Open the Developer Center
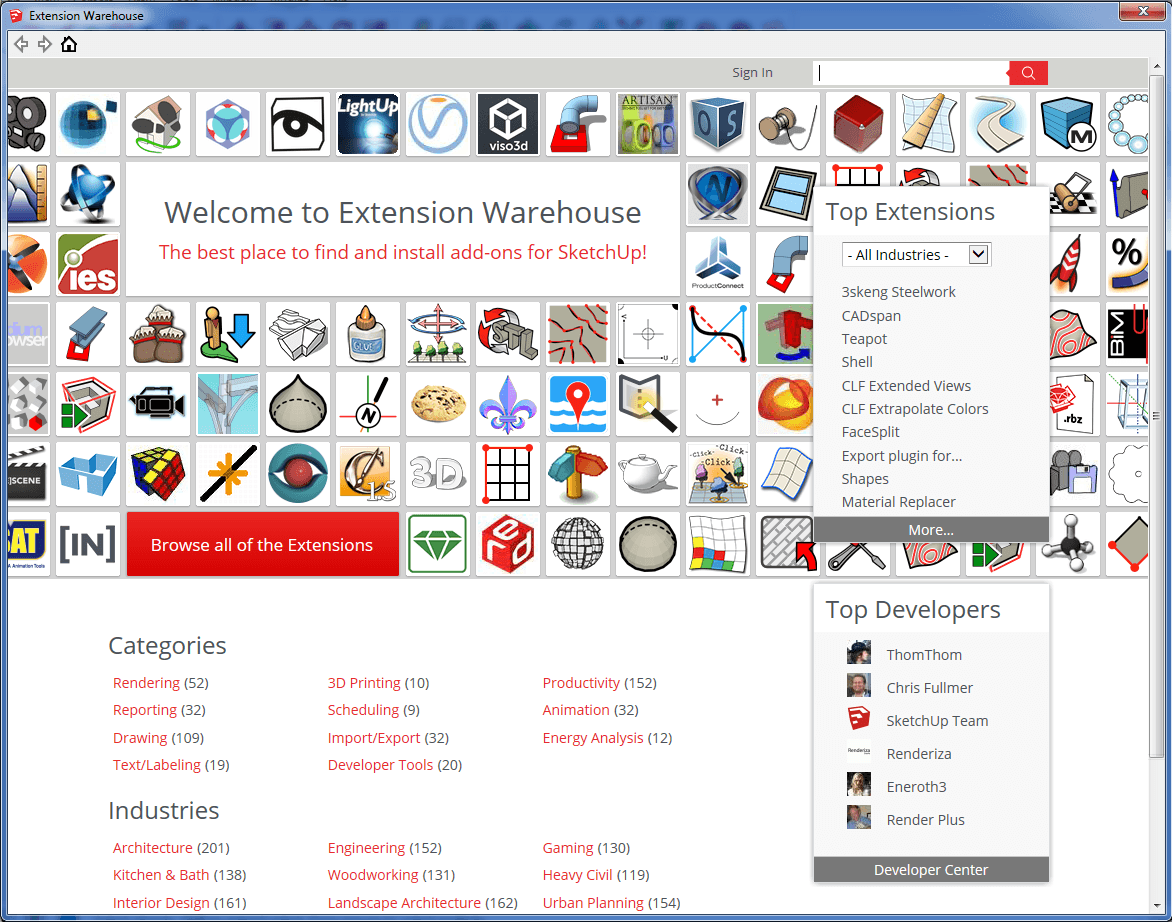 click(931, 870)
